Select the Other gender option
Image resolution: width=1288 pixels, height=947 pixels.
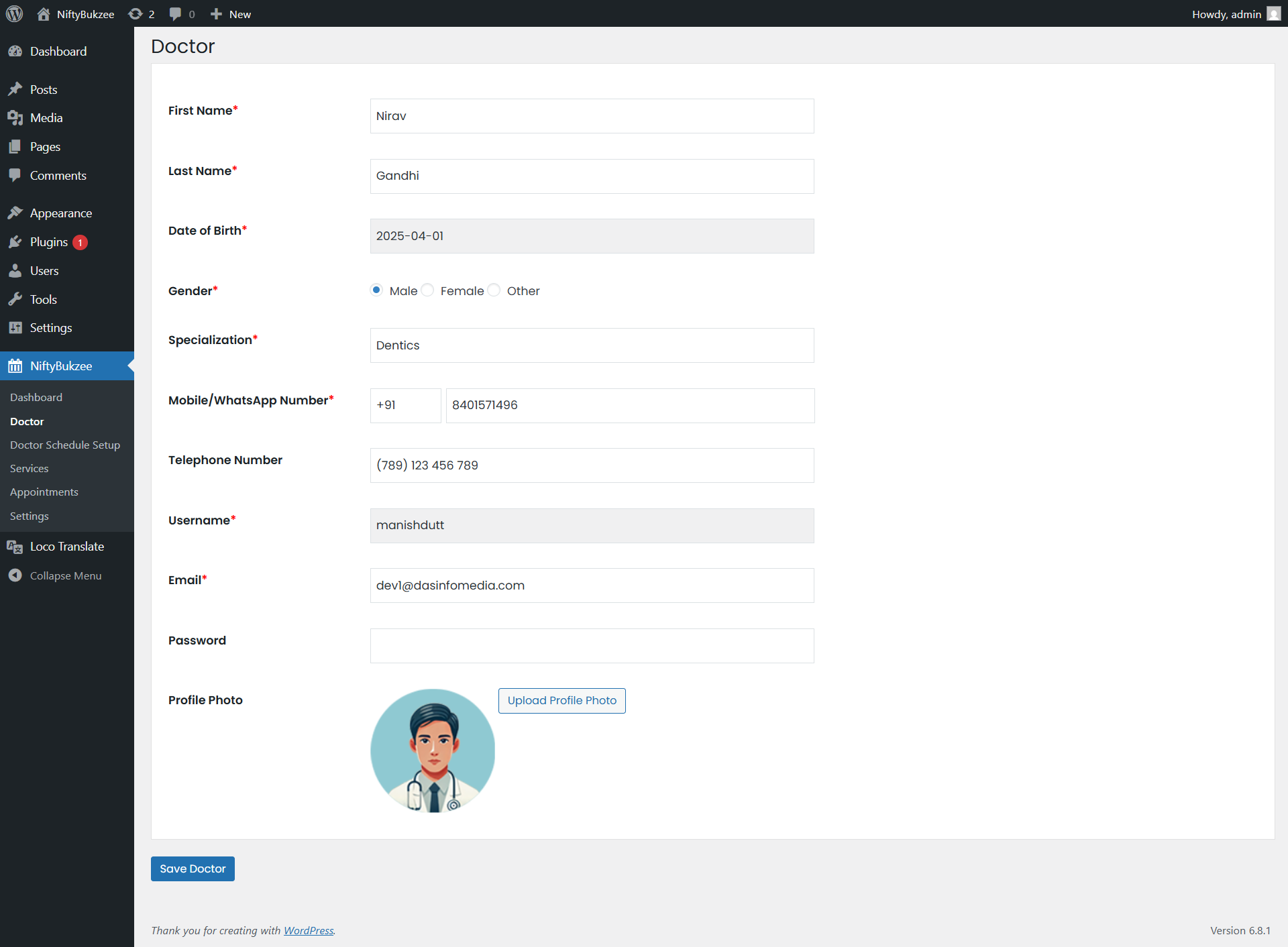click(x=494, y=290)
